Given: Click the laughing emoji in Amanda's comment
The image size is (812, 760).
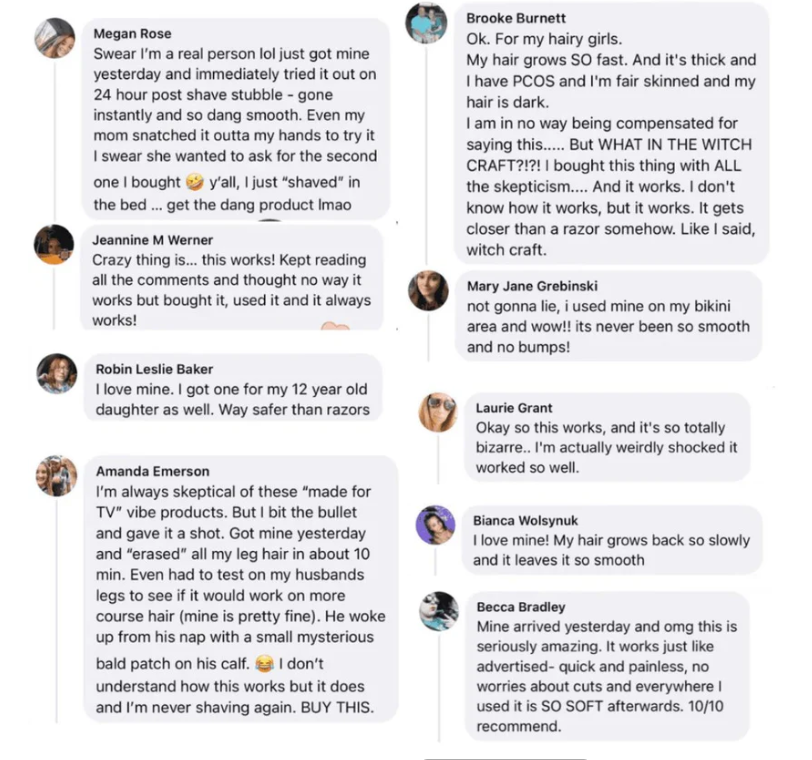Looking at the screenshot, I should pos(264,663).
